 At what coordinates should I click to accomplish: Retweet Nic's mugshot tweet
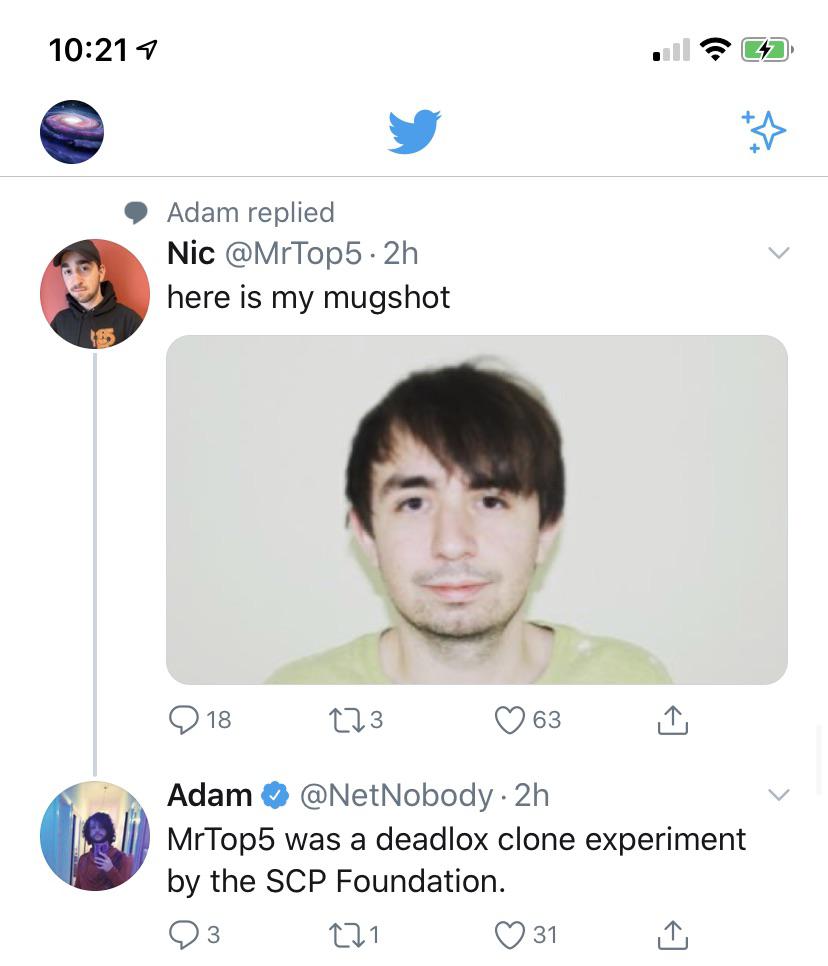pyautogui.click(x=343, y=720)
